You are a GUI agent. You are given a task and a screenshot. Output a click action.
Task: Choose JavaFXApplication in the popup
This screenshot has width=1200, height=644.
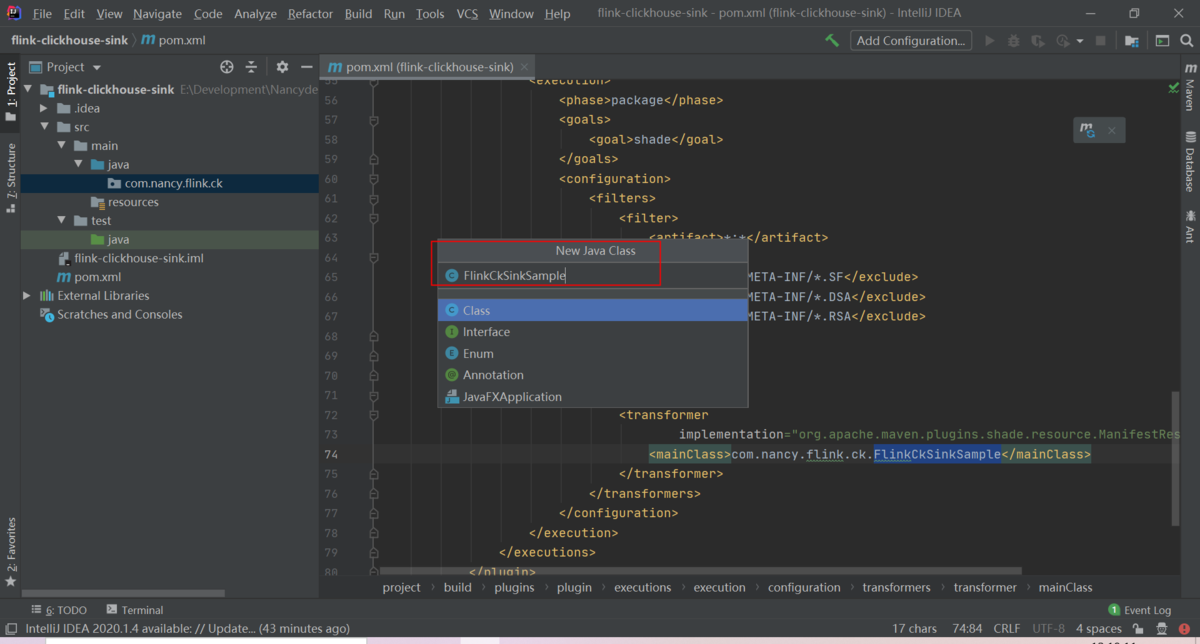(593, 397)
